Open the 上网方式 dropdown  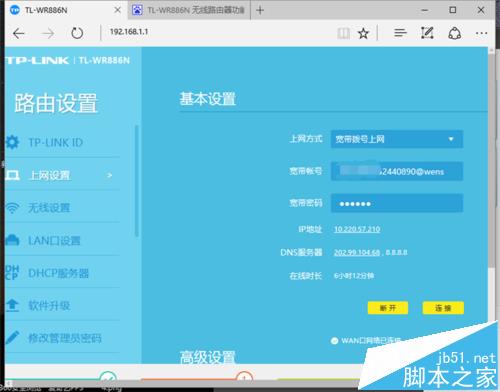click(x=397, y=139)
